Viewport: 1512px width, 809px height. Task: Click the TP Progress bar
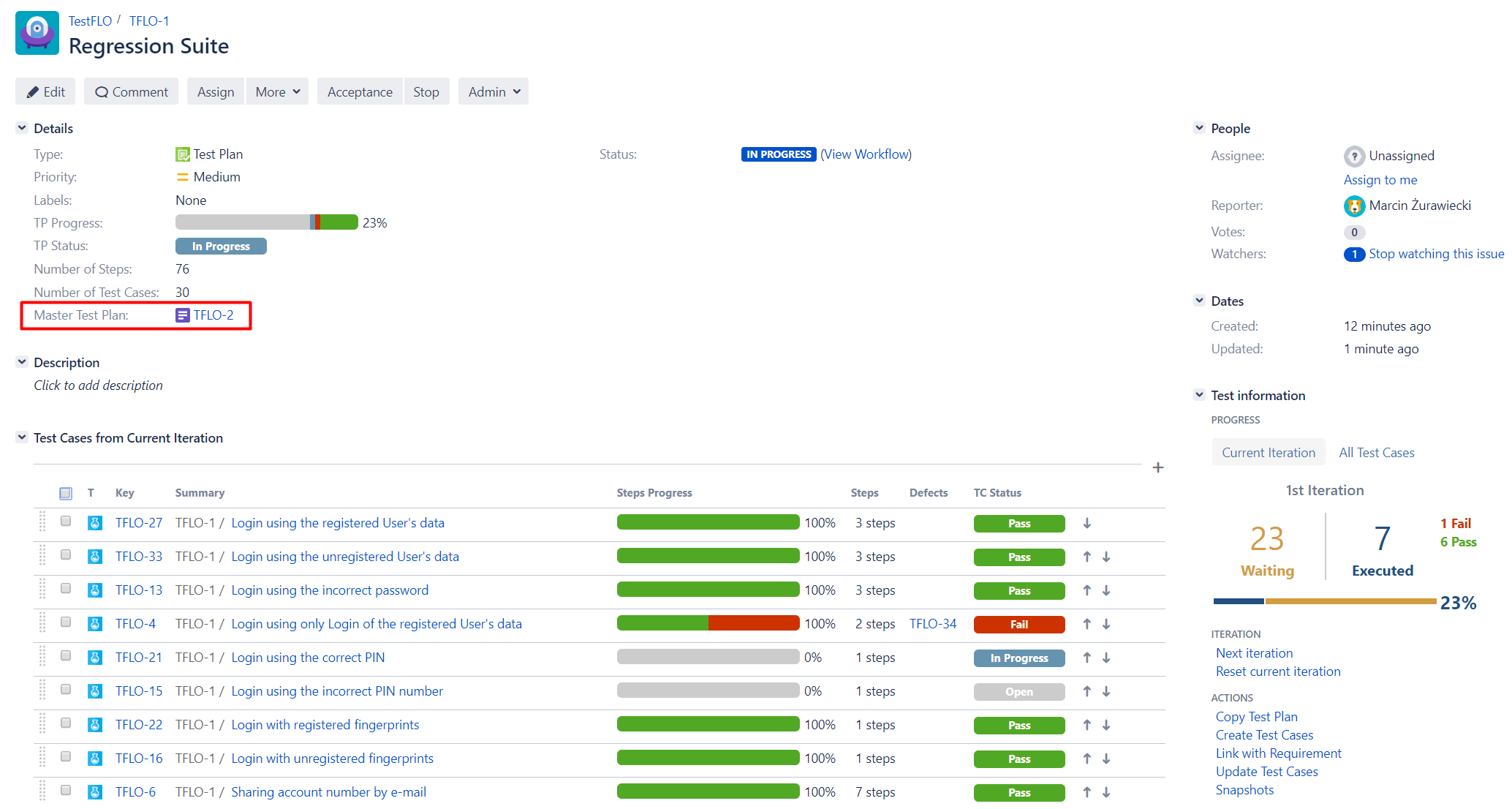(x=266, y=222)
